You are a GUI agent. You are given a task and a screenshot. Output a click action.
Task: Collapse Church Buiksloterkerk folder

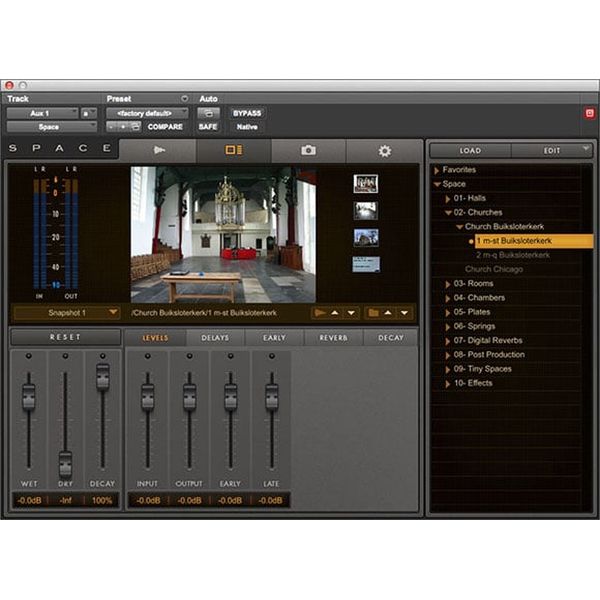coord(460,227)
